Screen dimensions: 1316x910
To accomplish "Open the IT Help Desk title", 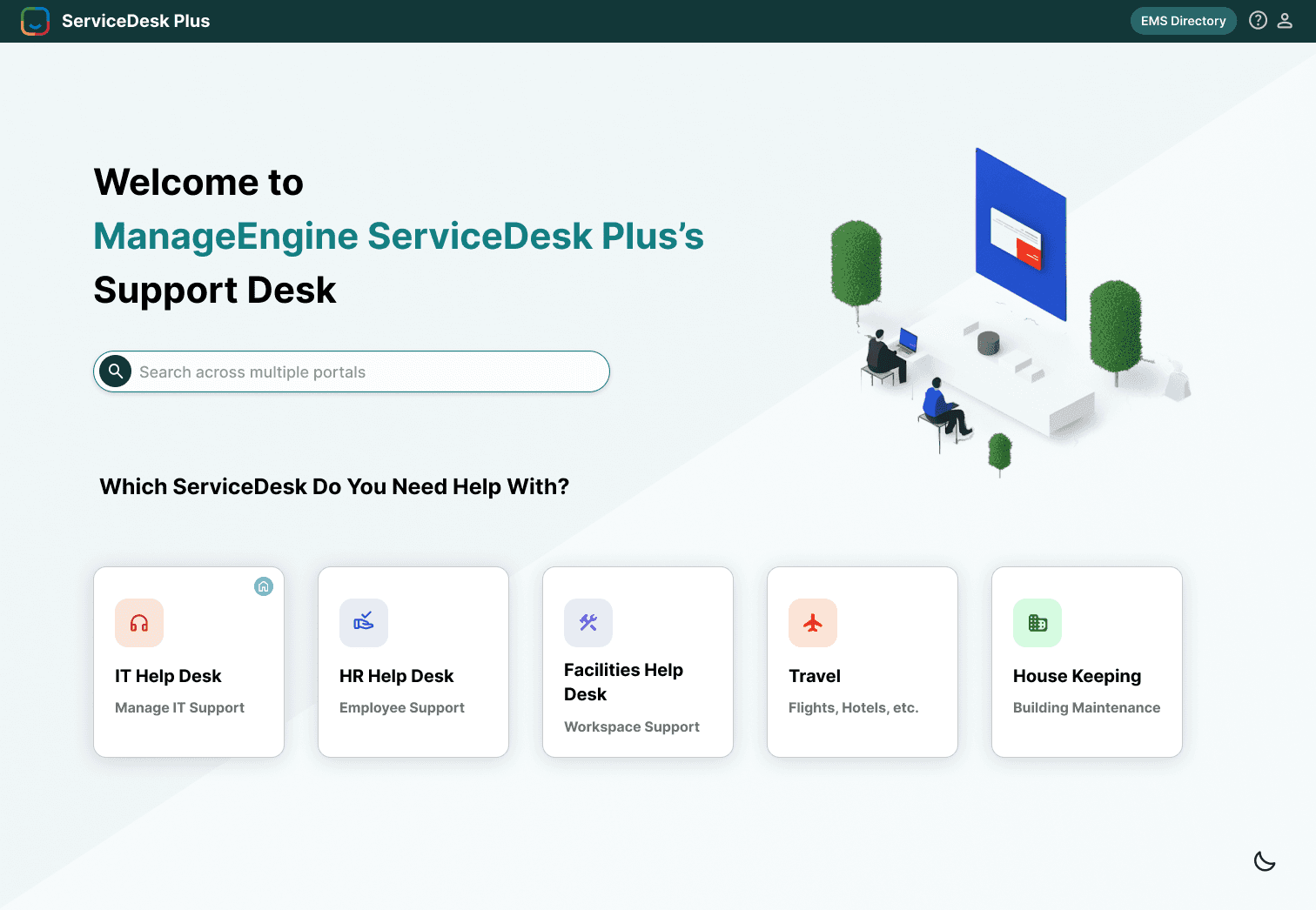I will tap(168, 676).
